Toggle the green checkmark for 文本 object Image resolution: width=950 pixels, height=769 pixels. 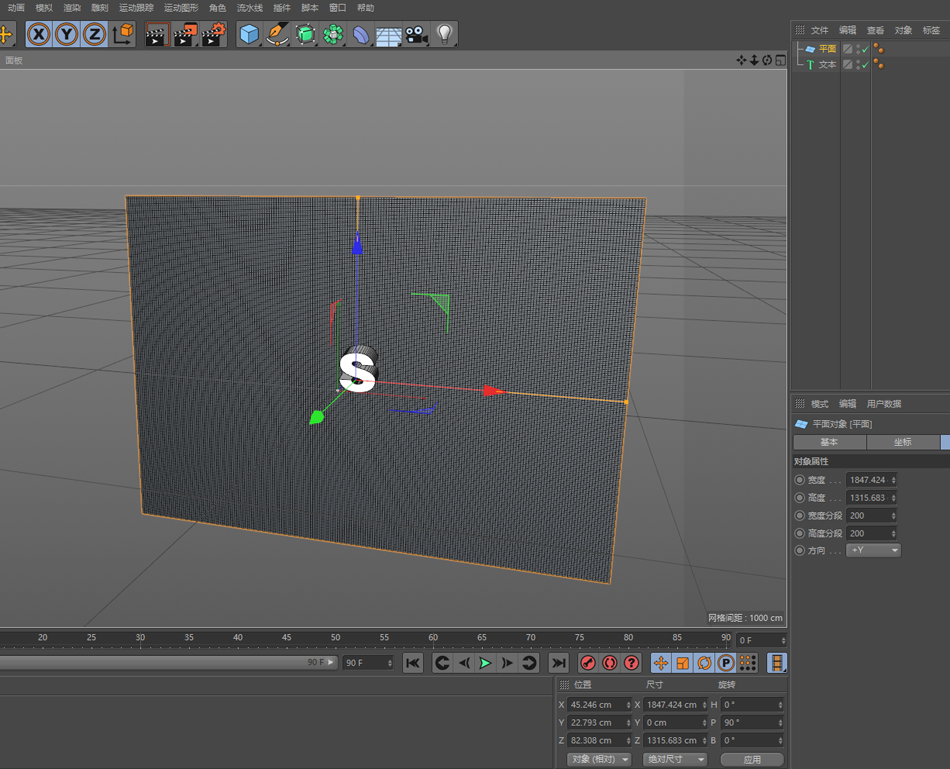865,65
